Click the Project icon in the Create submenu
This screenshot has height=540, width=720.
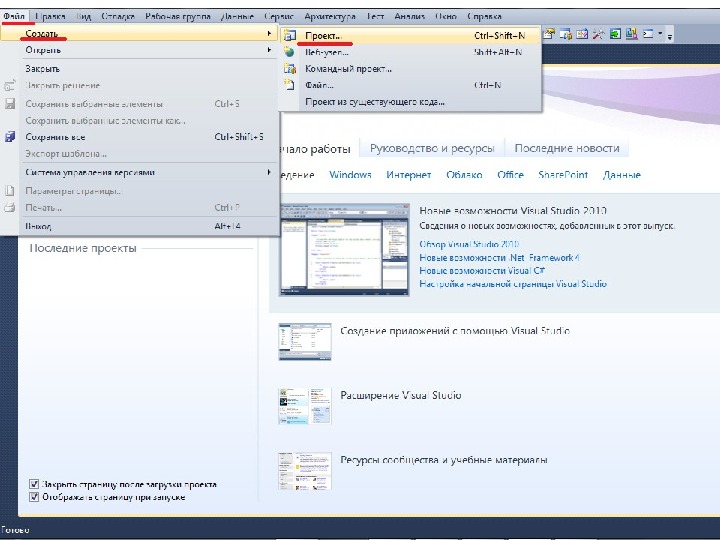click(x=290, y=35)
